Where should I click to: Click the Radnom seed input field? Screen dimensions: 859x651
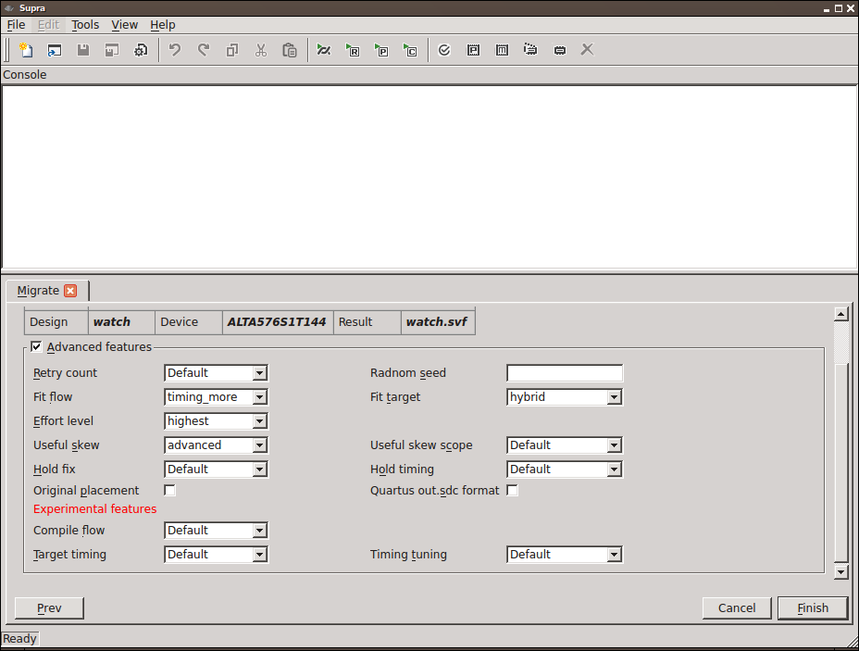564,373
